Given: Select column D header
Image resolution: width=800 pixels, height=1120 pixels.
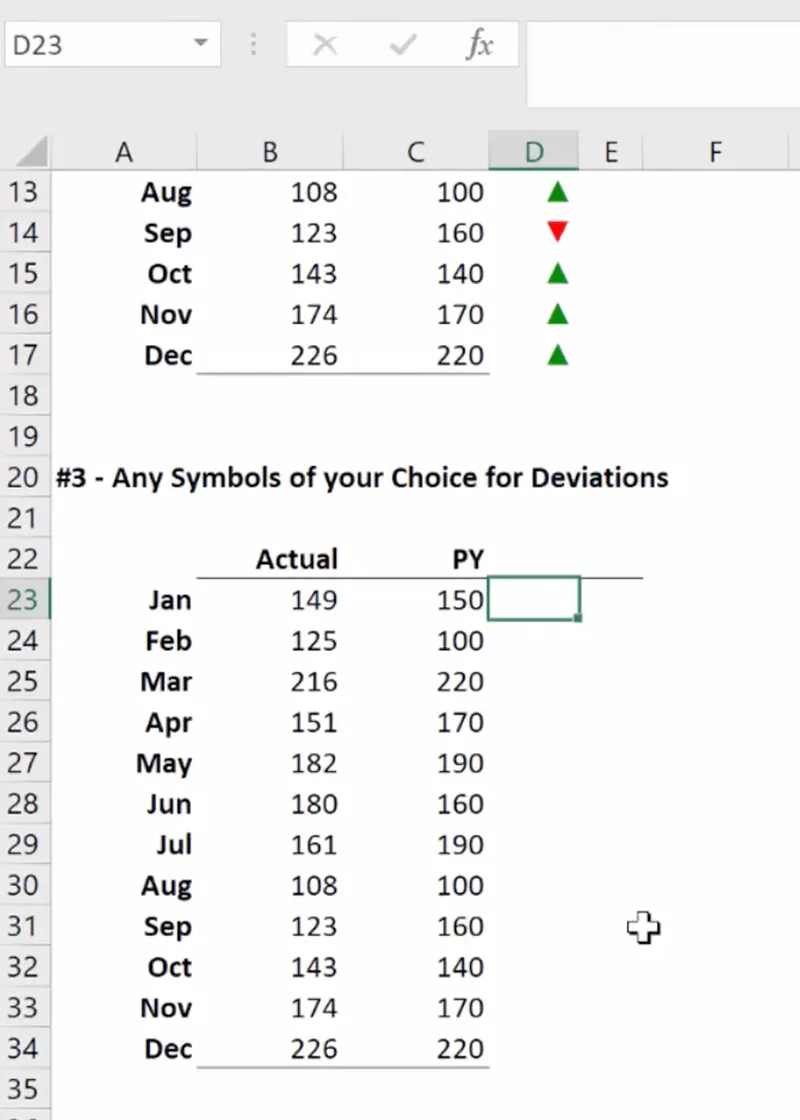Looking at the screenshot, I should point(534,152).
